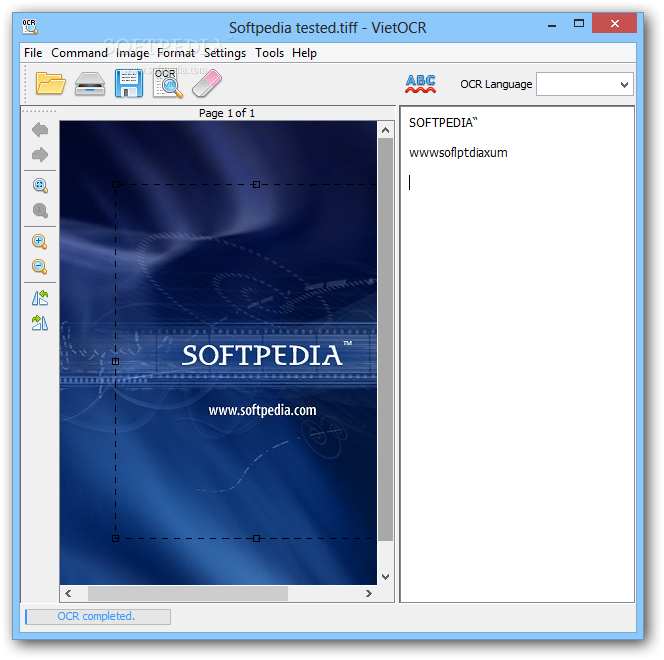Image resolution: width=664 pixels, height=660 pixels.
Task: Rotate image clockwise
Action: pos(40,323)
